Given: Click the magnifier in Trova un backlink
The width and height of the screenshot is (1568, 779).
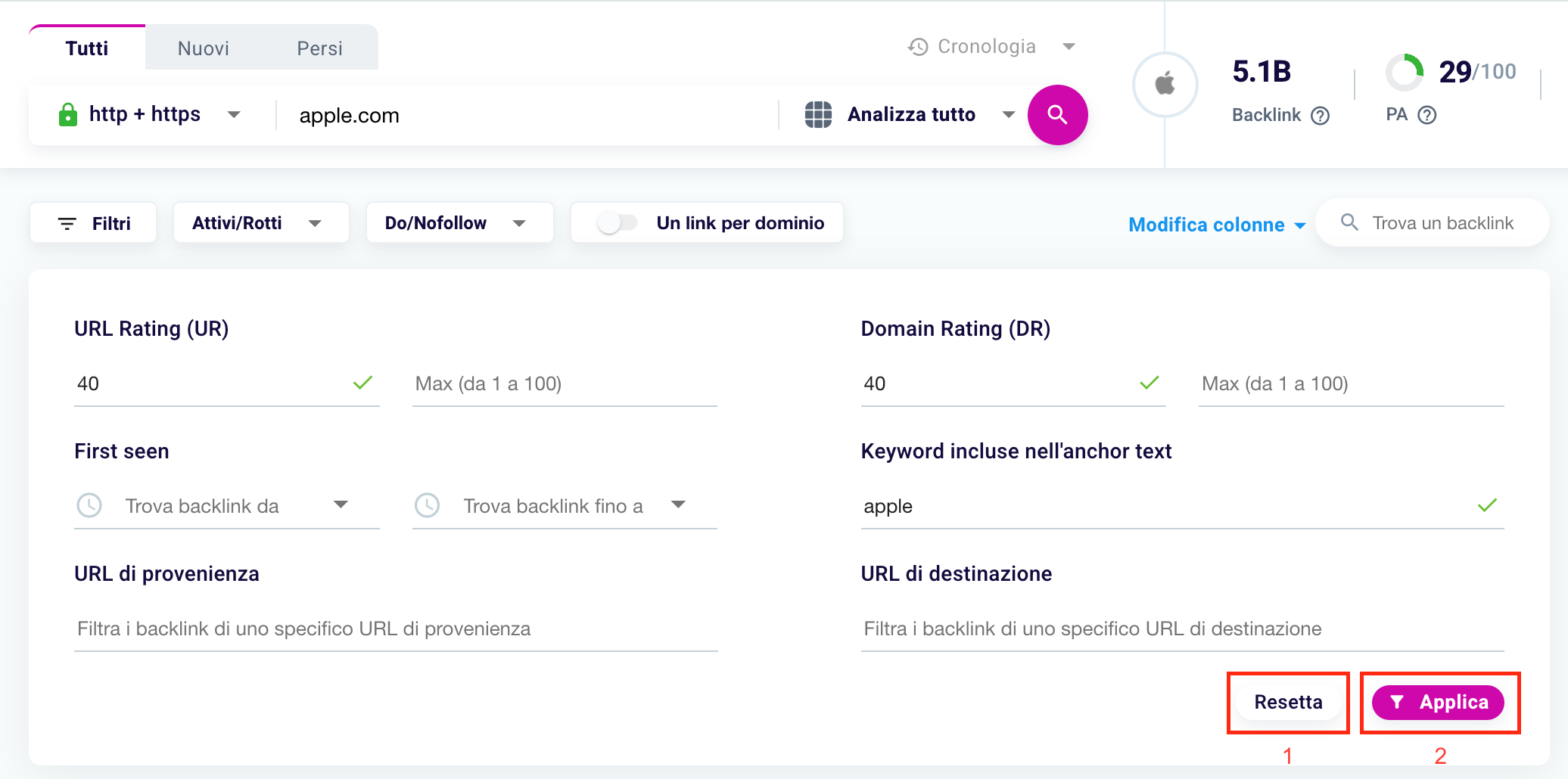Looking at the screenshot, I should [x=1349, y=222].
